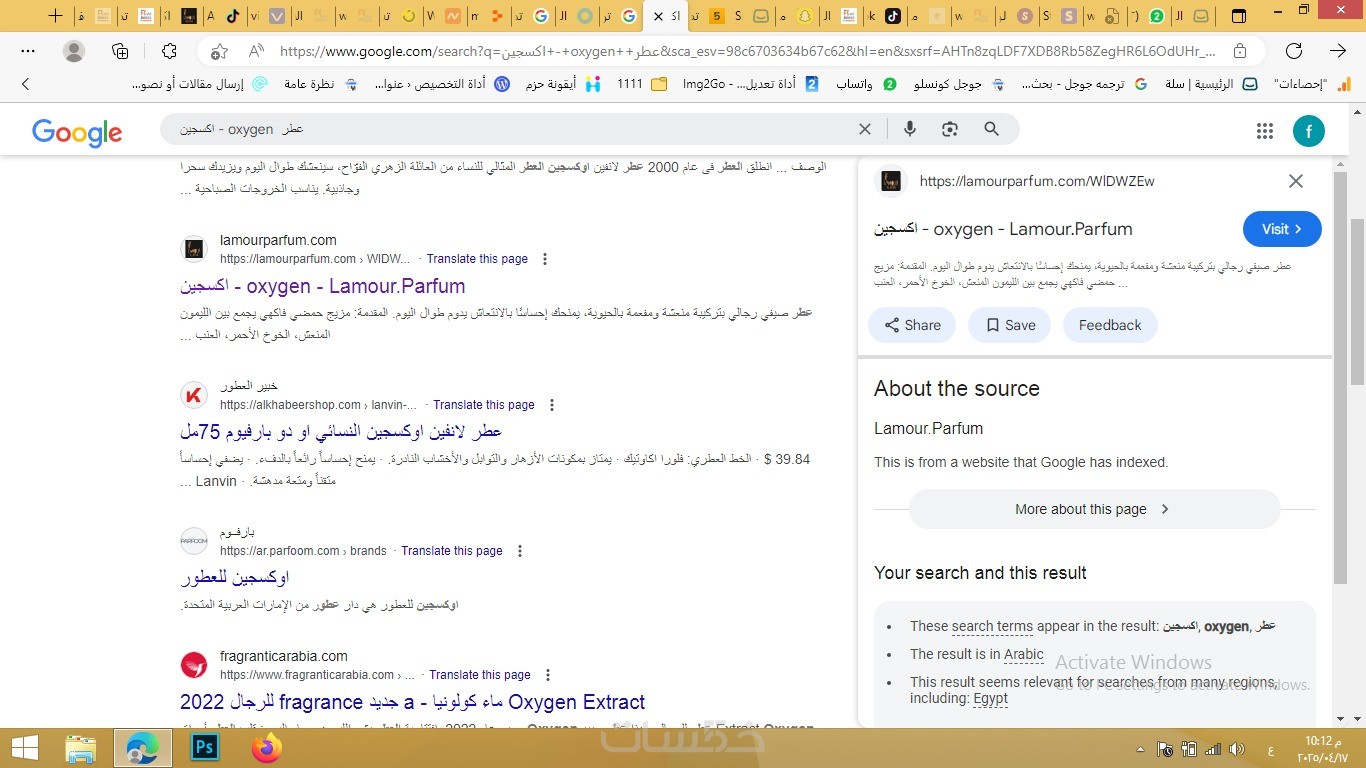Open browser tab collections icon
The width and height of the screenshot is (1366, 768).
120,51
